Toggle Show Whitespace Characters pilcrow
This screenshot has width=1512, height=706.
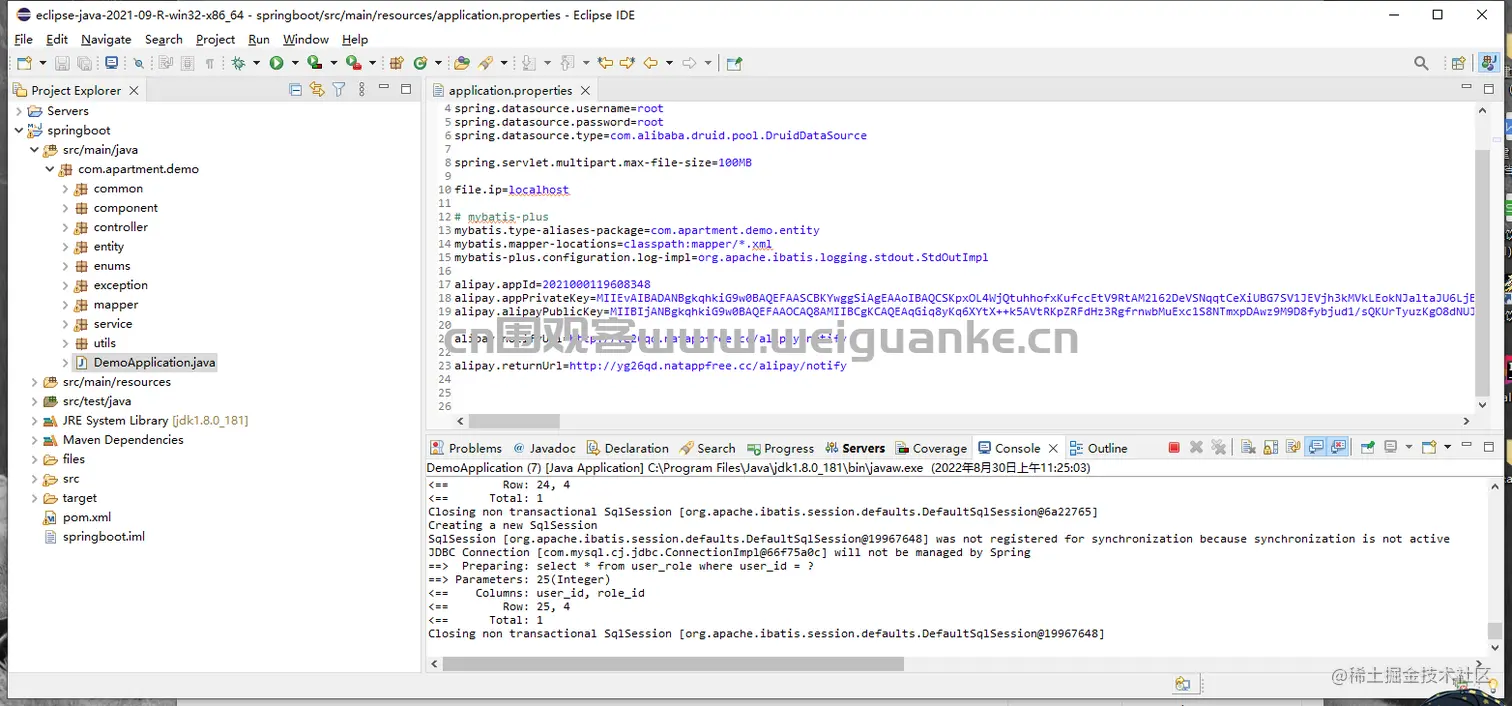(210, 63)
